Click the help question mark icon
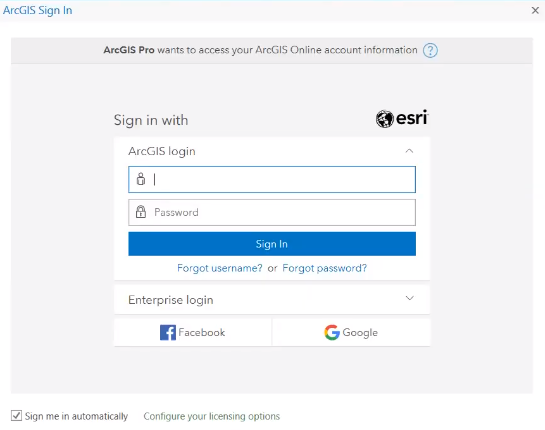 pyautogui.click(x=430, y=50)
